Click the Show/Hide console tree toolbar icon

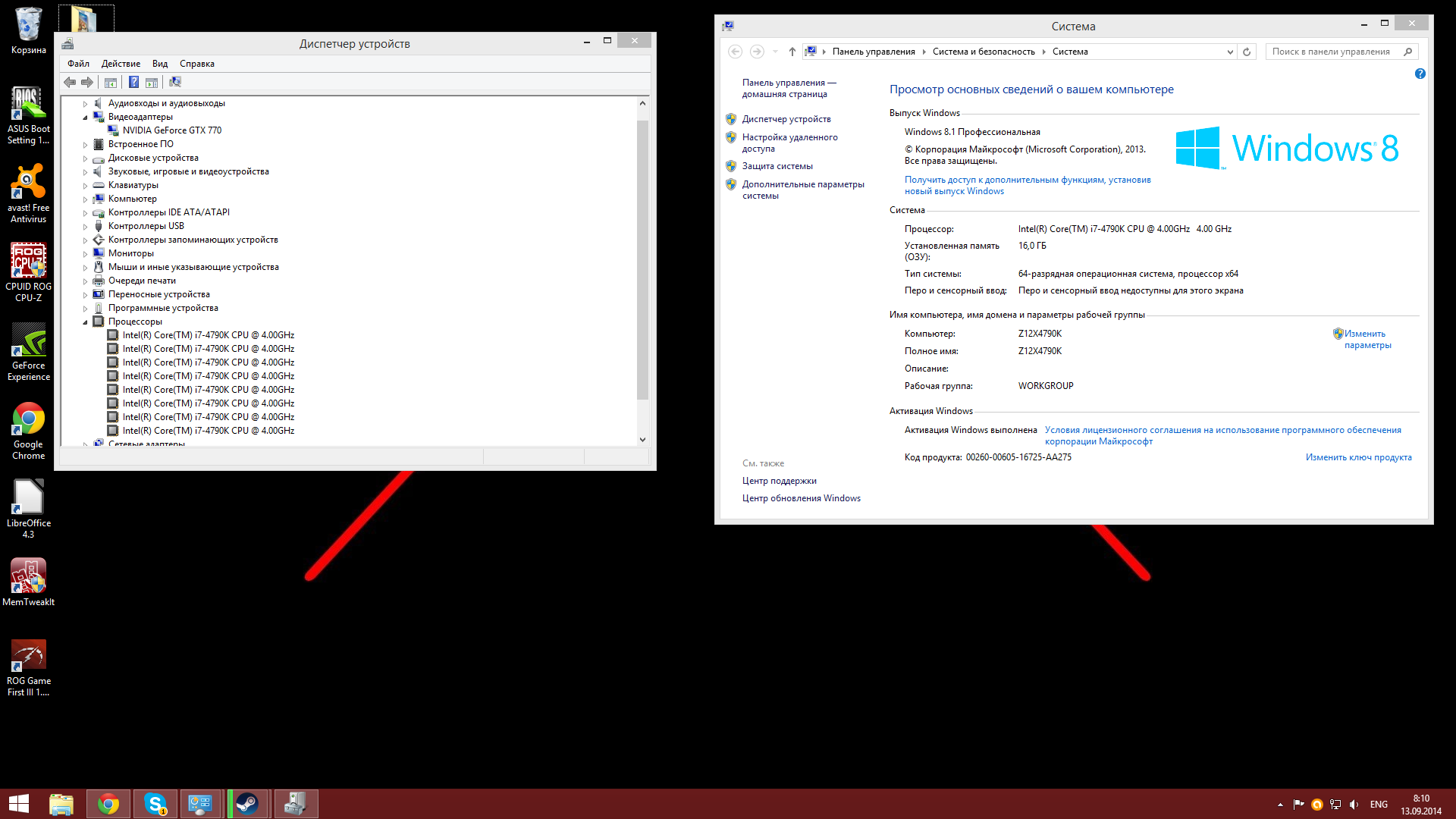pyautogui.click(x=111, y=82)
